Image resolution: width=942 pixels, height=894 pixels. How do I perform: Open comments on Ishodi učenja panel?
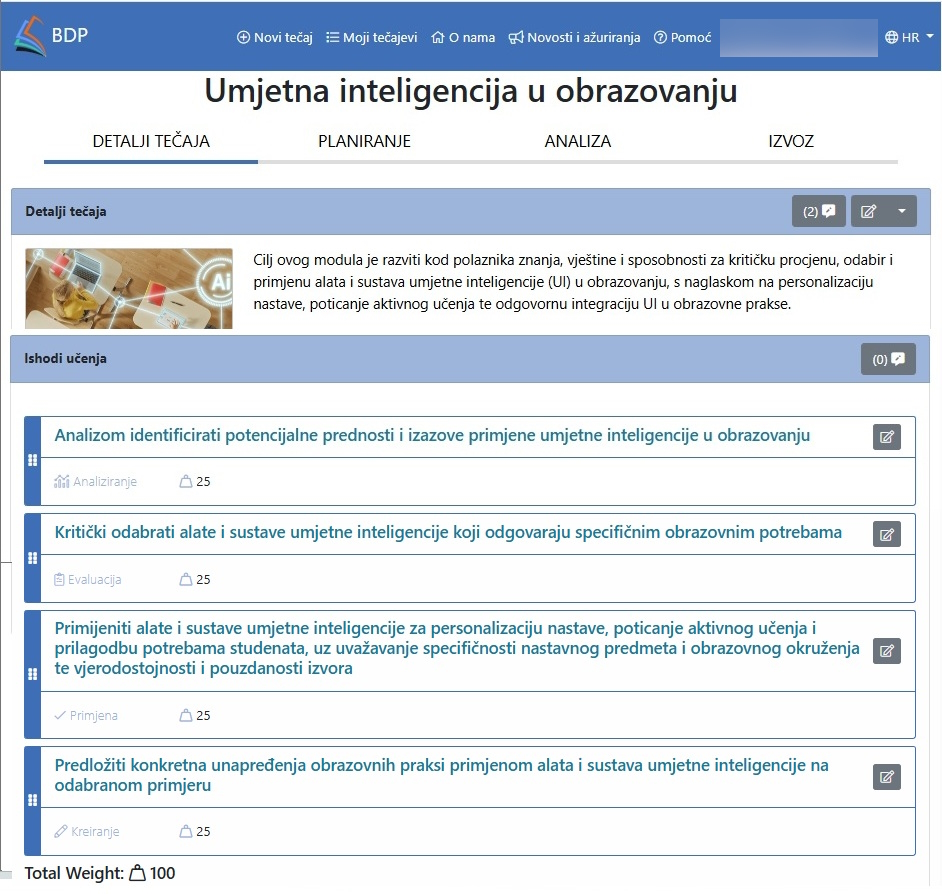pos(888,359)
